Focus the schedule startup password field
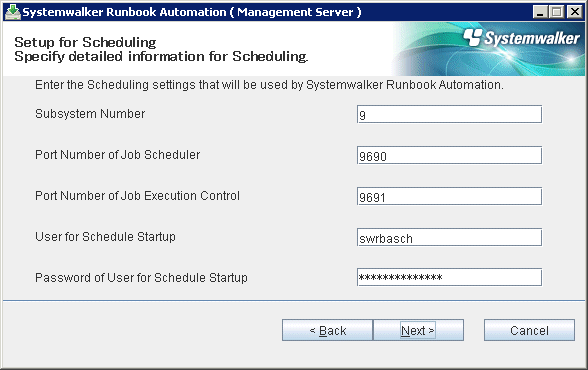This screenshot has height=370, width=588. coord(449,277)
